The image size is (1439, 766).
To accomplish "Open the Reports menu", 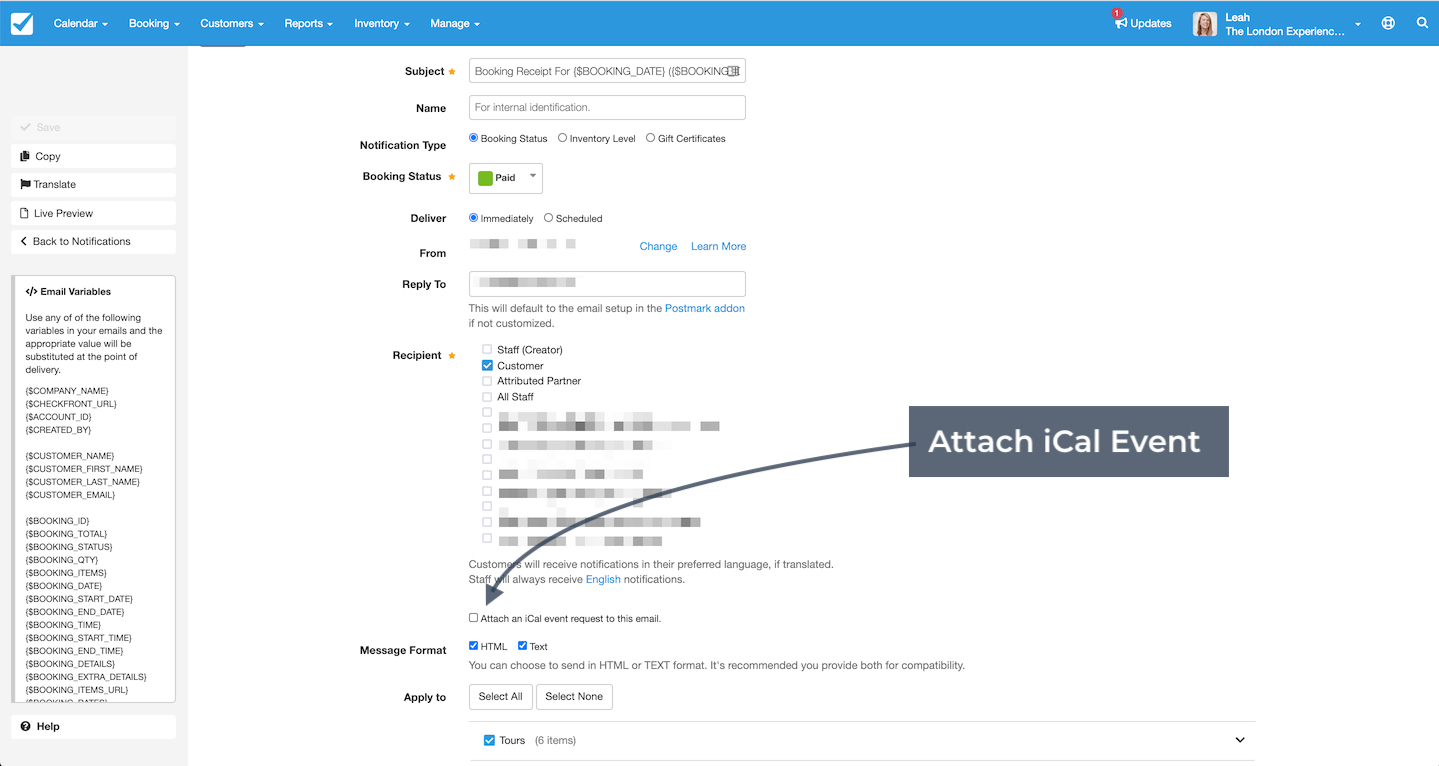I will 308,23.
